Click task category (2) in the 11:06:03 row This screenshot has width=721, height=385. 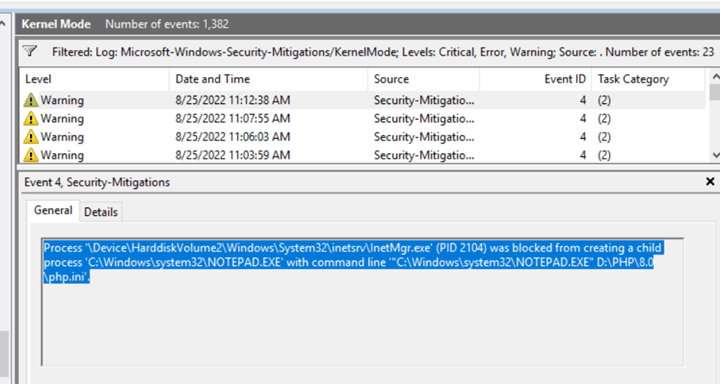pos(604,137)
